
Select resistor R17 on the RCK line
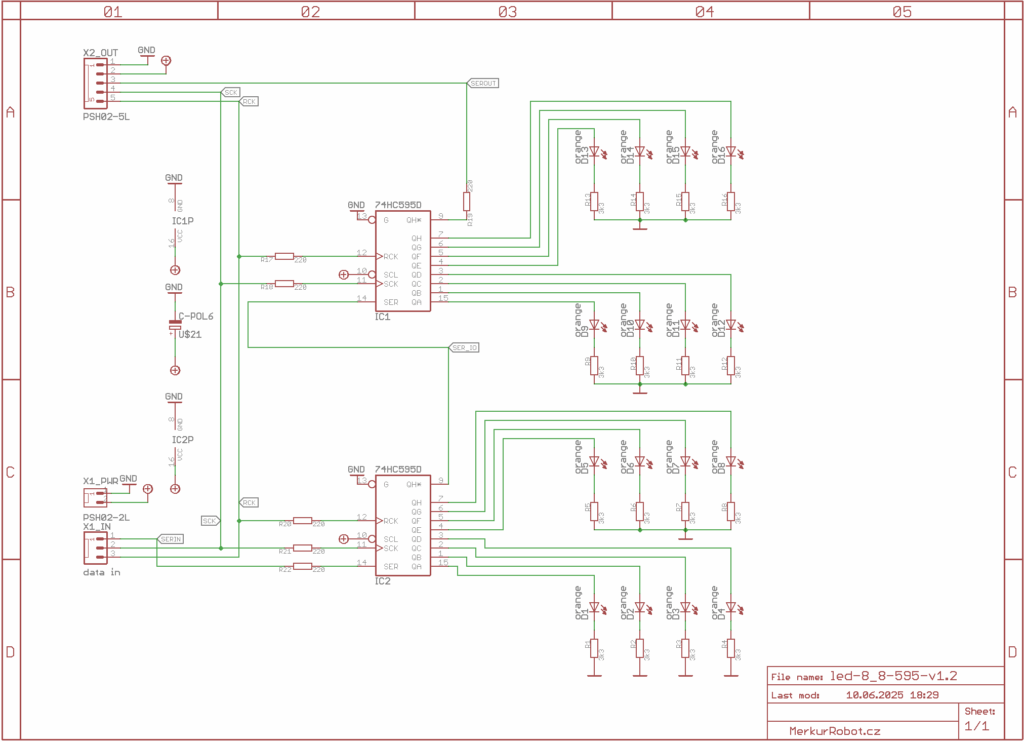pos(285,256)
